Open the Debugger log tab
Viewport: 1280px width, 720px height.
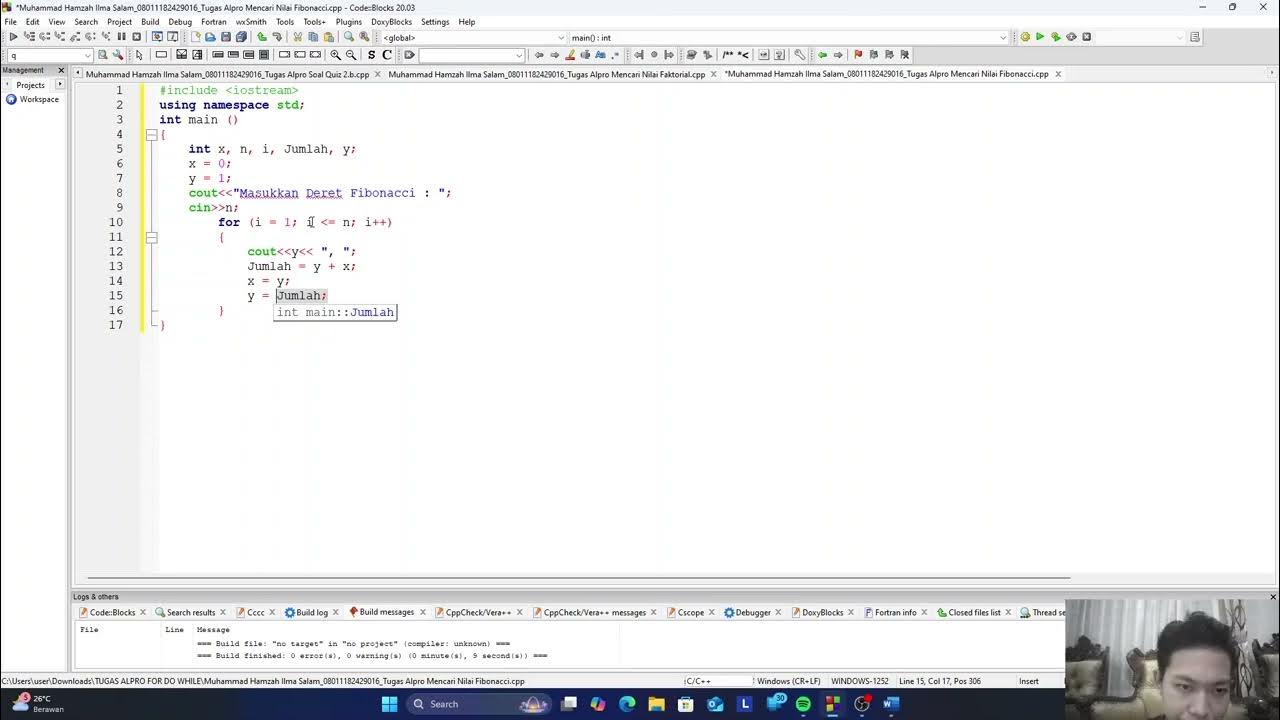pos(753,612)
